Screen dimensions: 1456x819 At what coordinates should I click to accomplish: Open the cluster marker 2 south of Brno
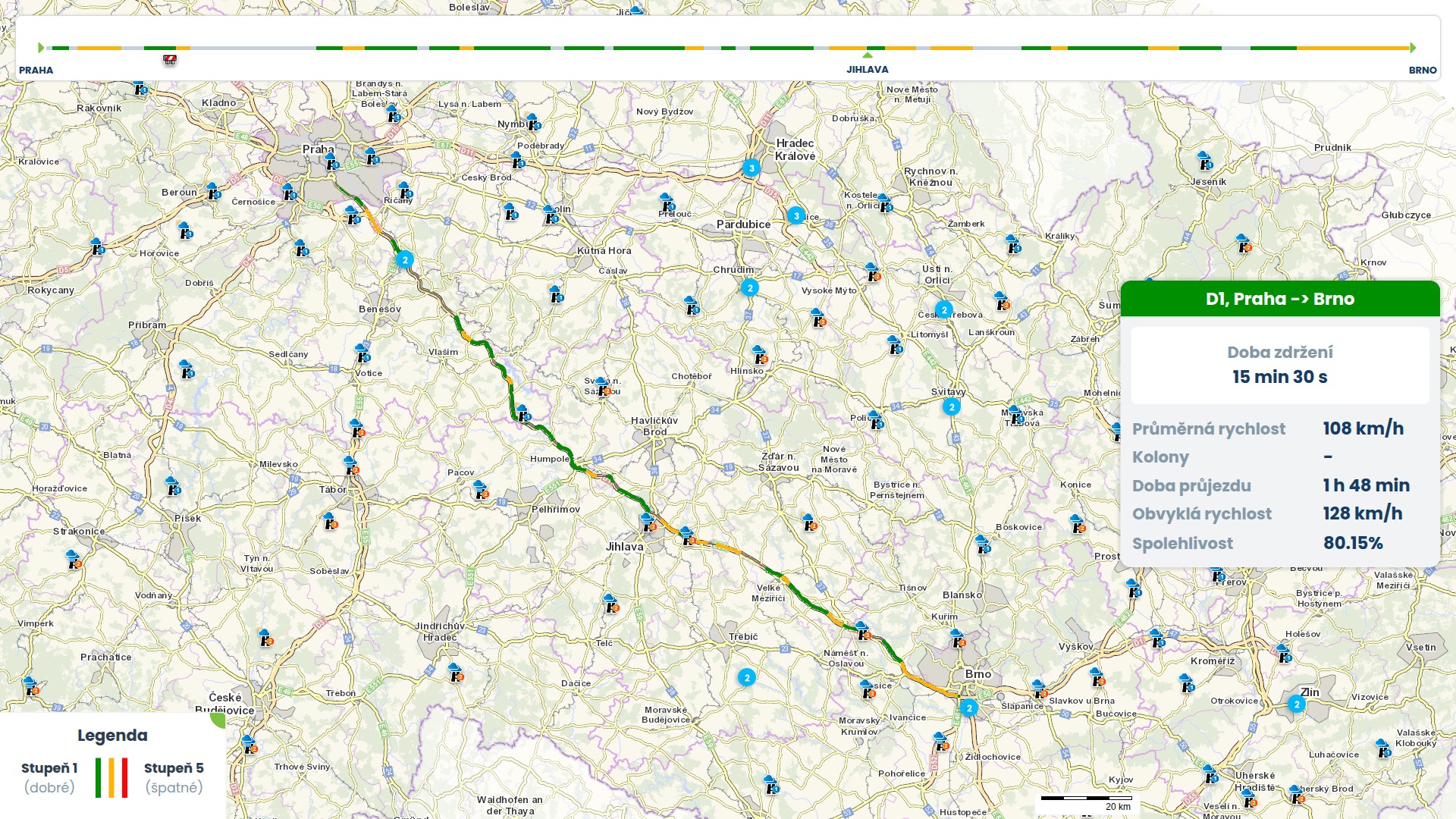968,708
